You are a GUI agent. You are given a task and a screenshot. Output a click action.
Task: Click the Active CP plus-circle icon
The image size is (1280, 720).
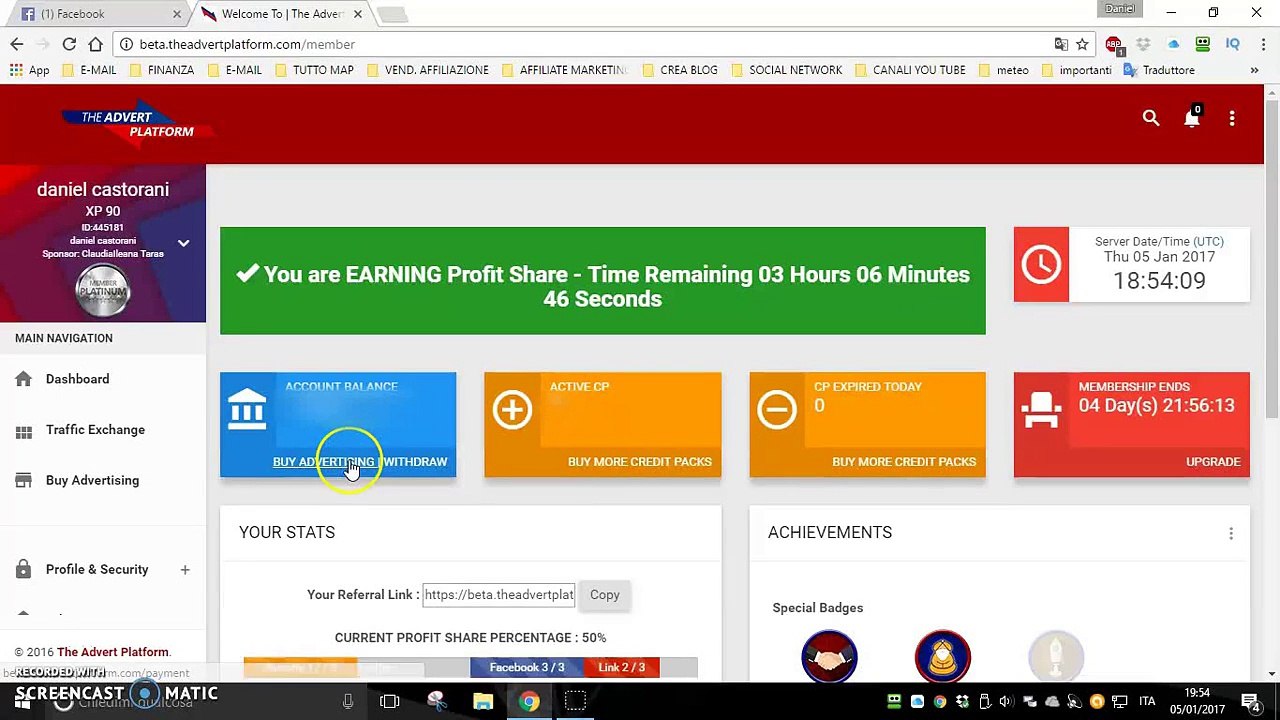[x=512, y=409]
